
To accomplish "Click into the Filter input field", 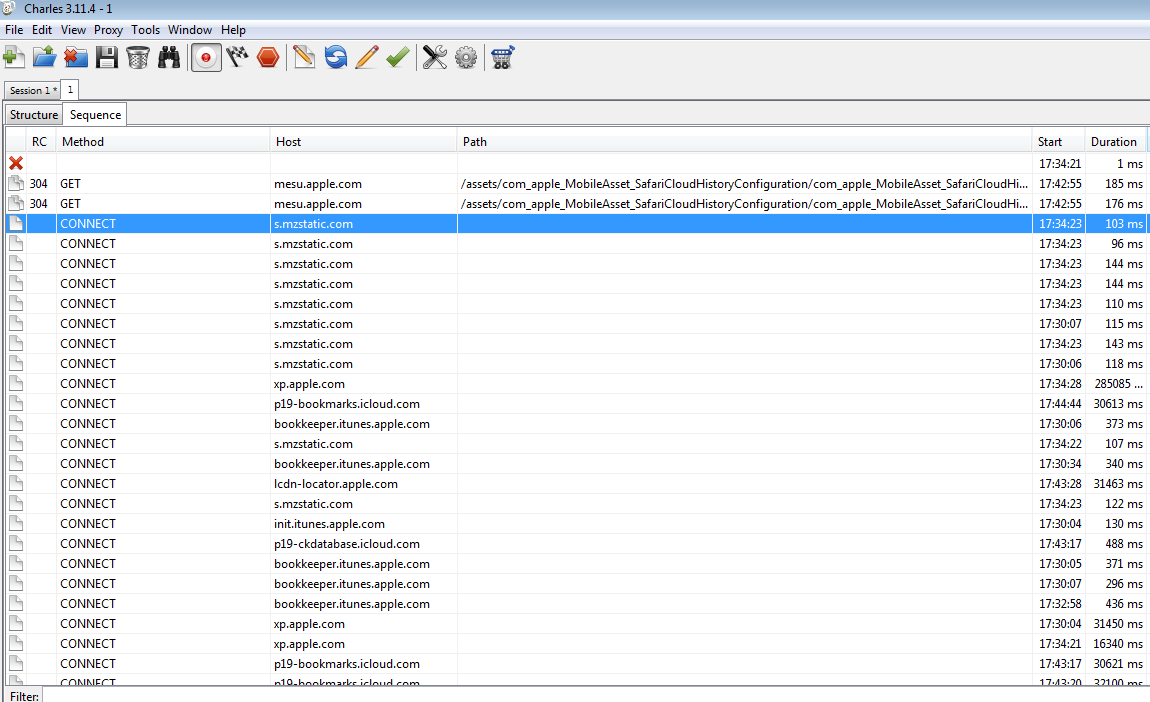I will (x=594, y=696).
